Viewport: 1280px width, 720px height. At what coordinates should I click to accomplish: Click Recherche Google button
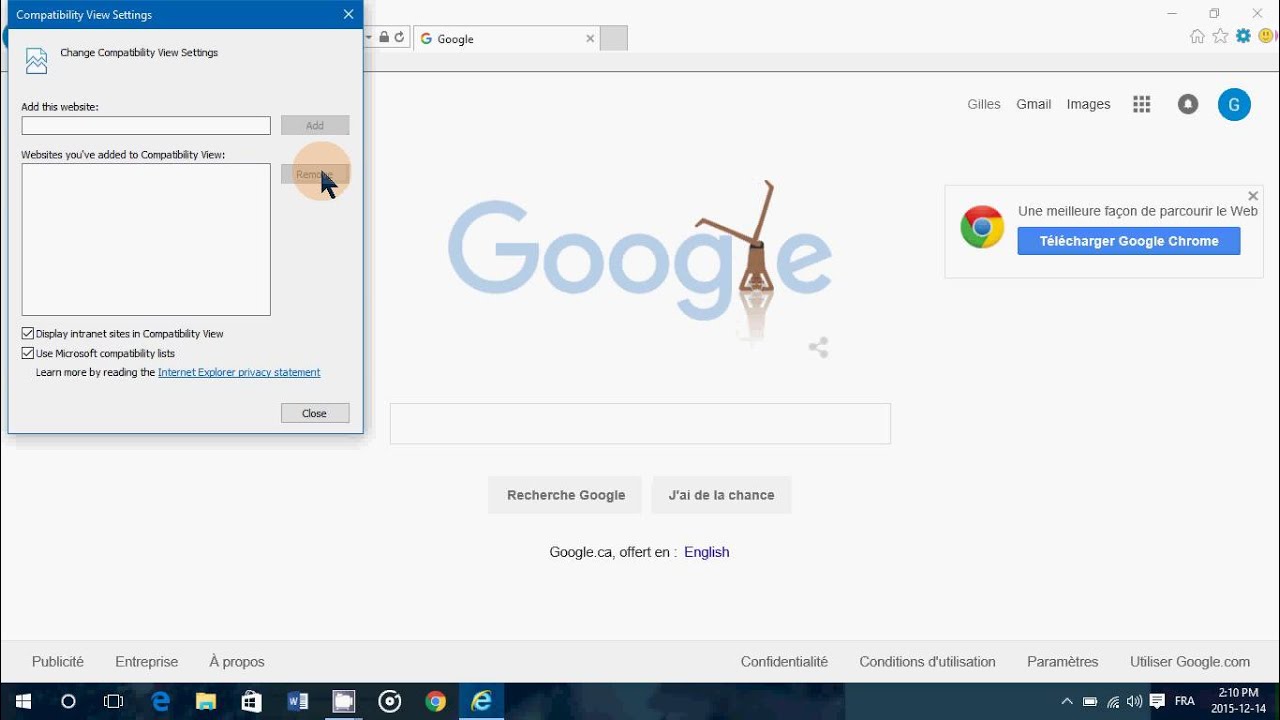pos(566,495)
